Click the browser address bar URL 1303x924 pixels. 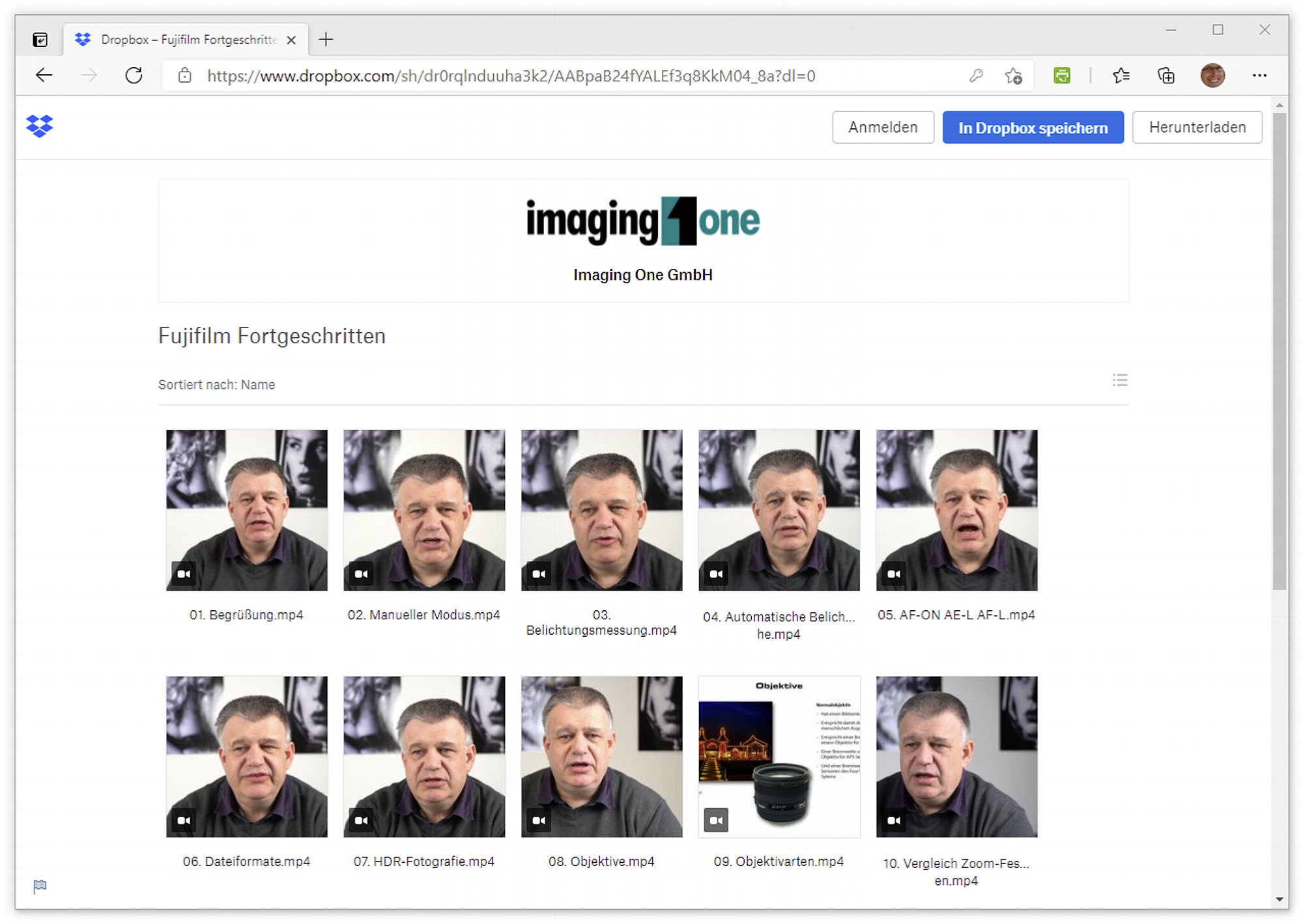(511, 76)
